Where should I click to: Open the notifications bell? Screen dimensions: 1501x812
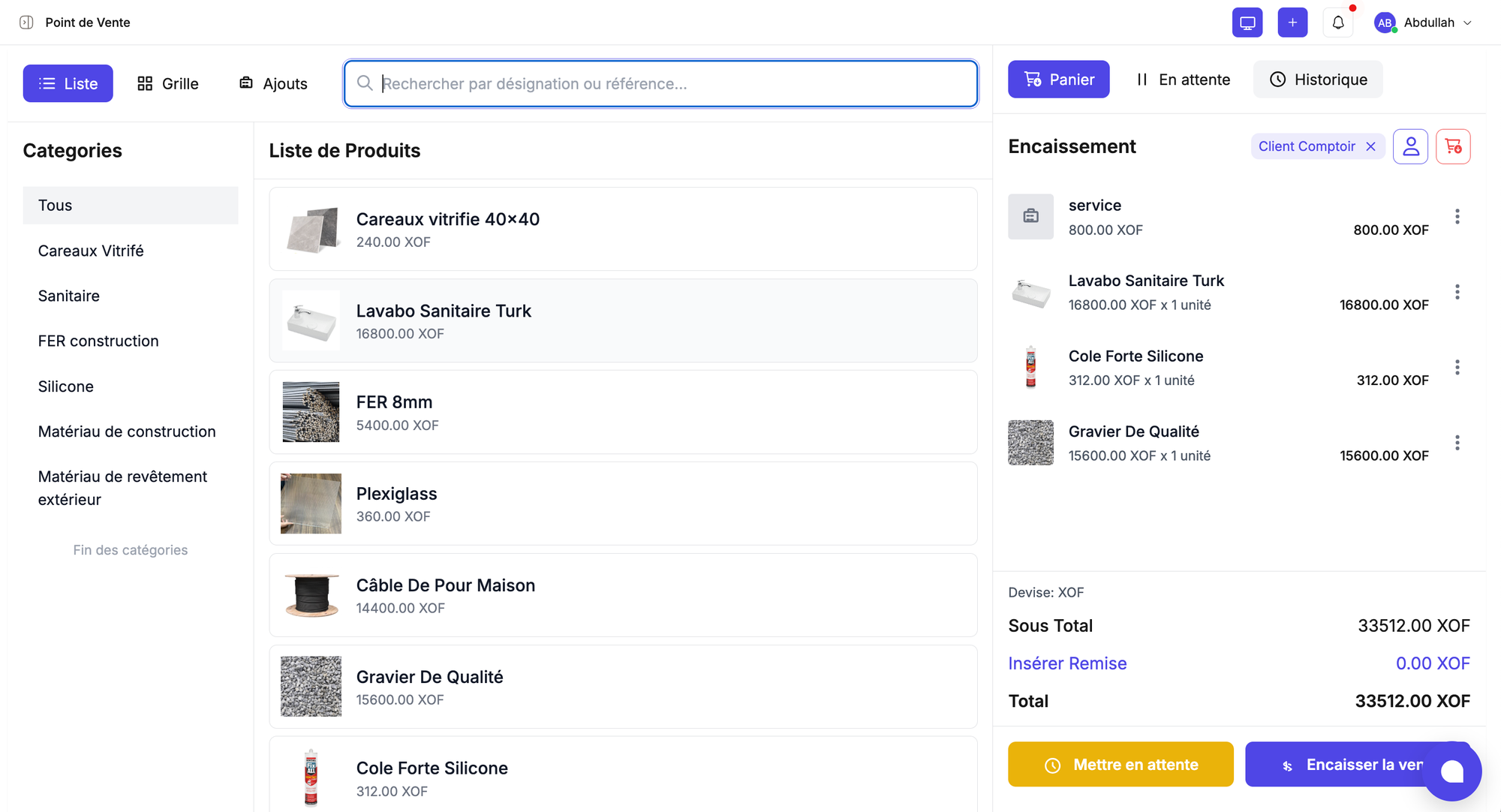pos(1337,23)
